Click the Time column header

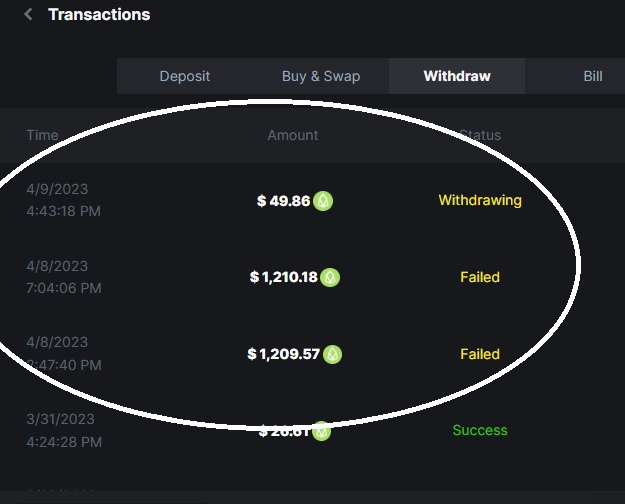tap(42, 135)
